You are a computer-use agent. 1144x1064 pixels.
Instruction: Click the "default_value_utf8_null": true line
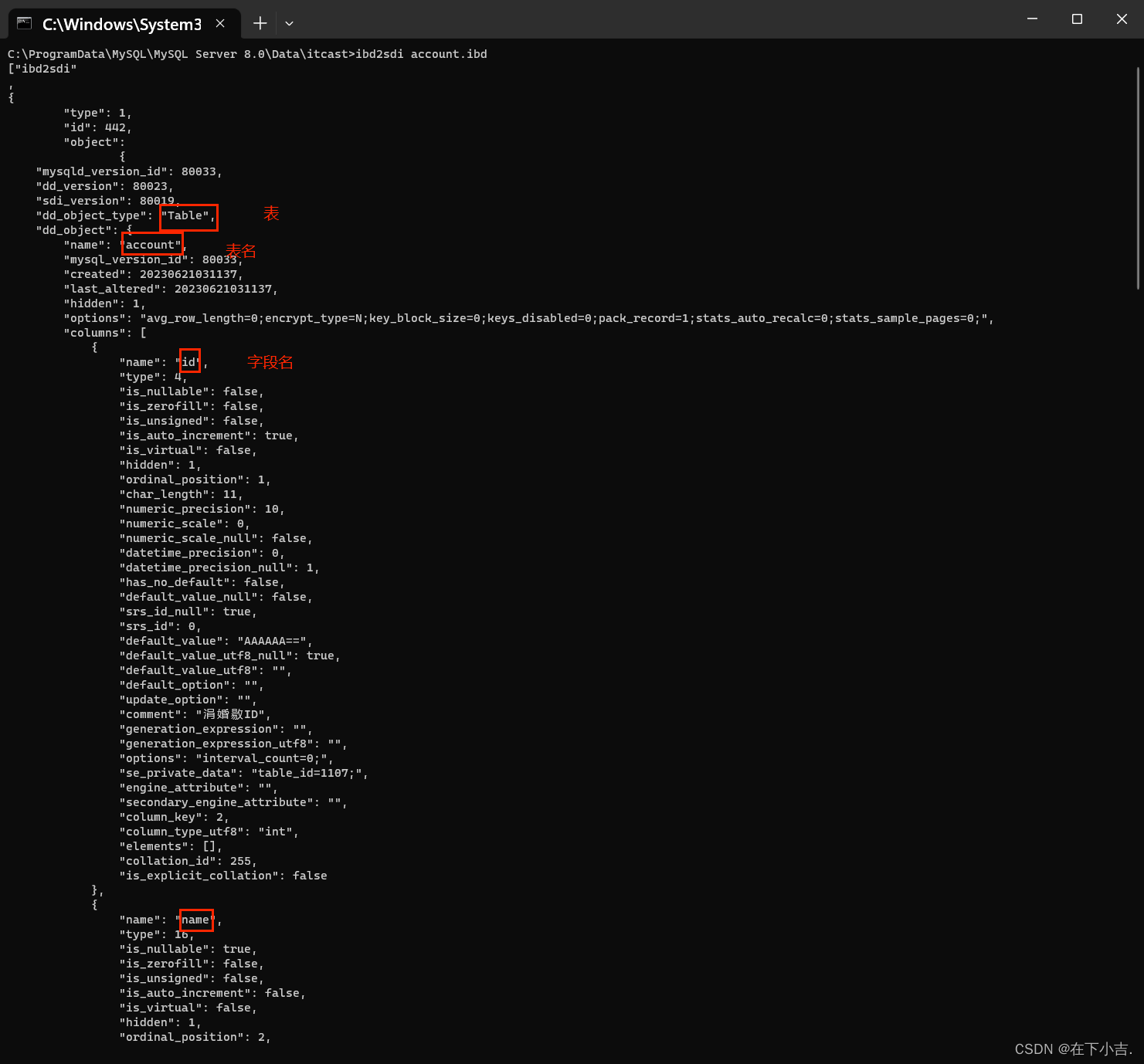pyautogui.click(x=229, y=656)
